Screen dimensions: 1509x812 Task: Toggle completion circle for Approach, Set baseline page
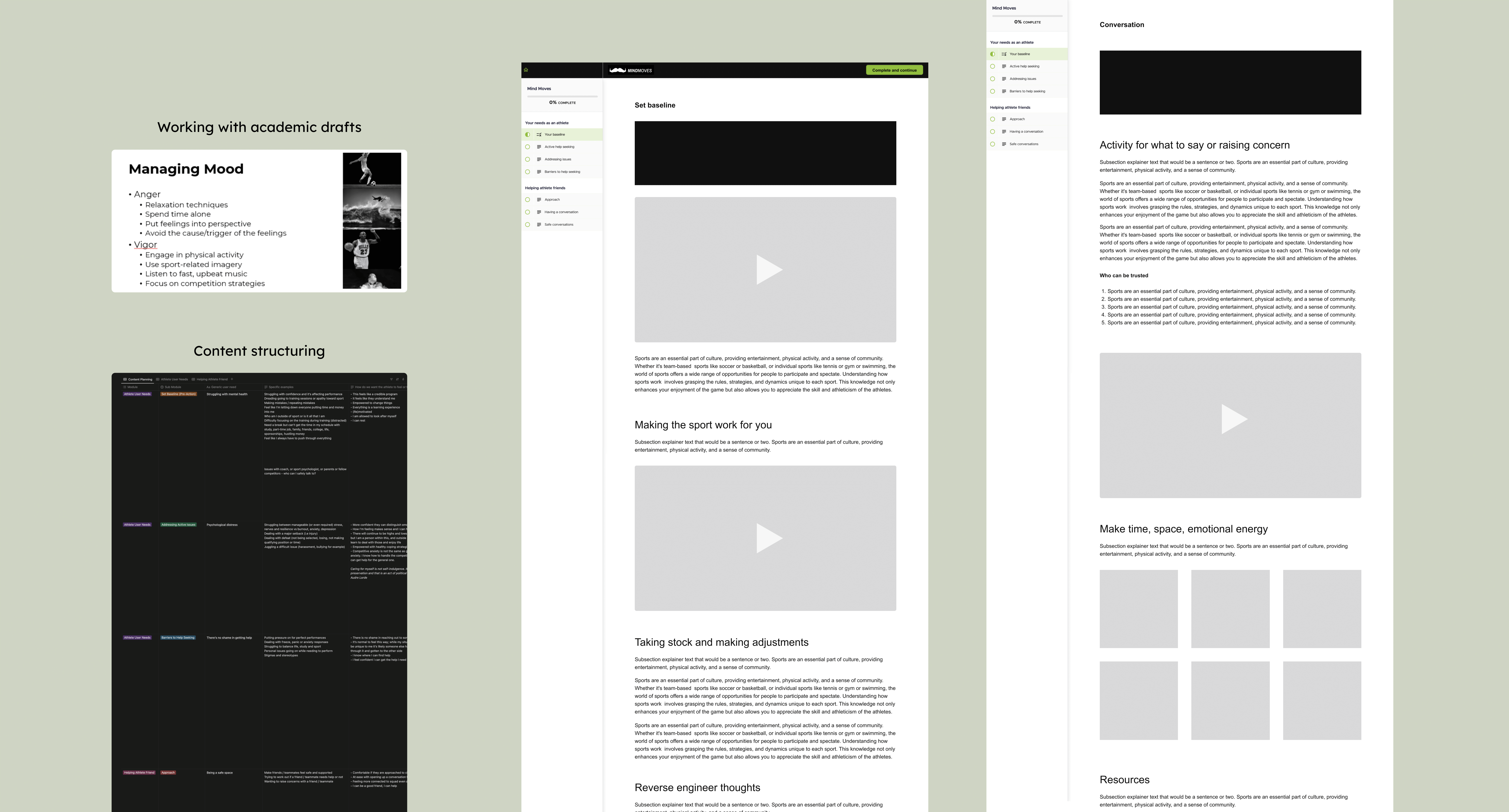(x=528, y=200)
